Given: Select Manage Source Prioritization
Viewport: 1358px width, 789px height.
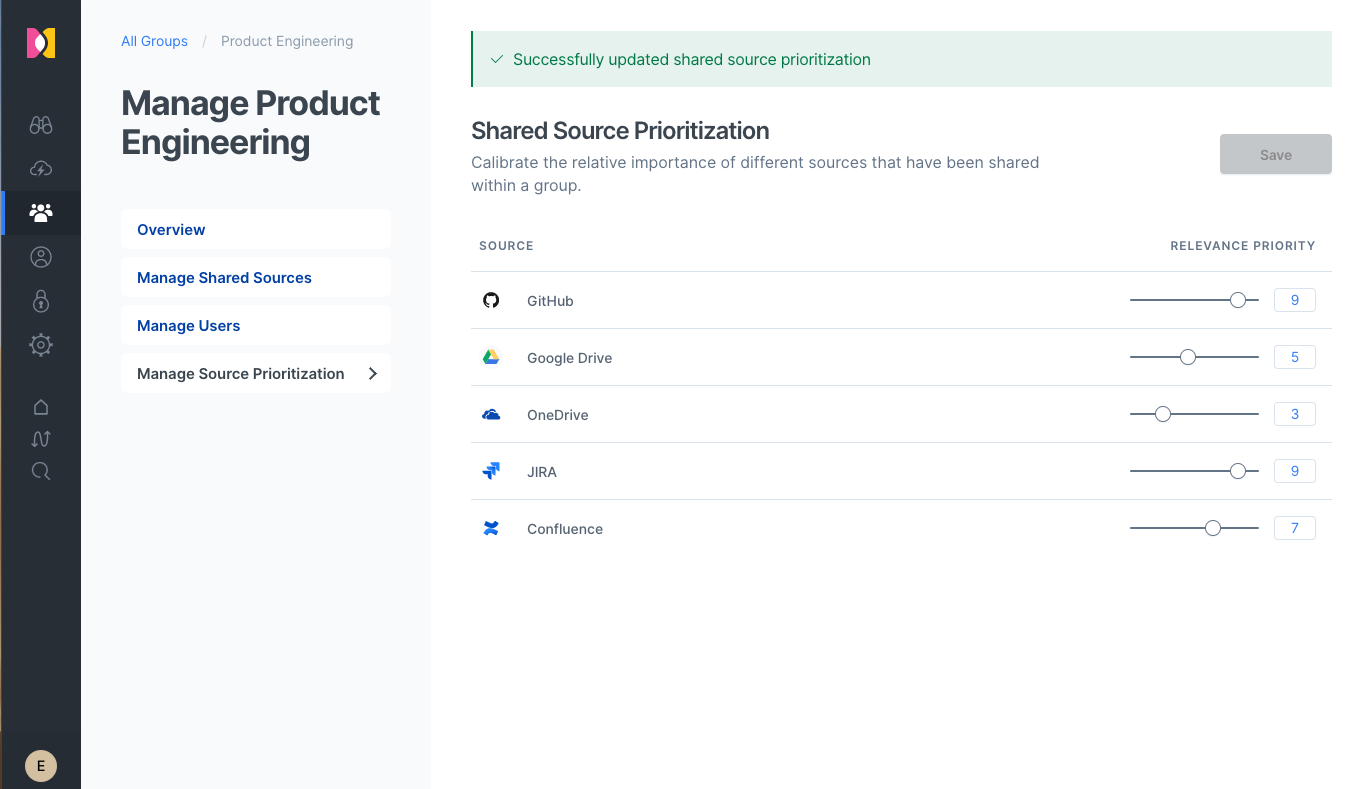Looking at the screenshot, I should (256, 373).
